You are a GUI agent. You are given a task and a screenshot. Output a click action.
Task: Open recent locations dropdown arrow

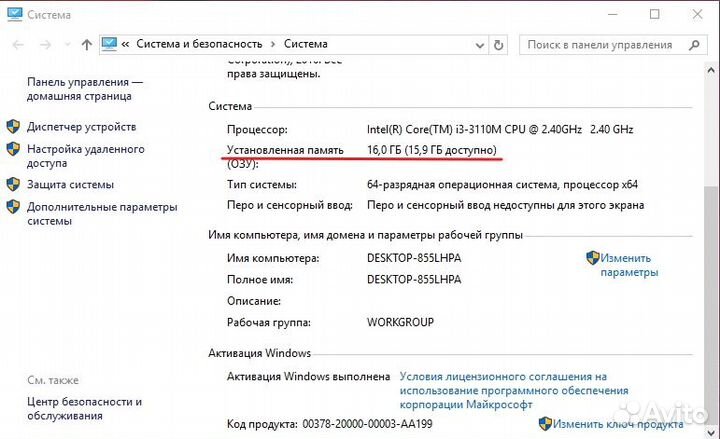[x=68, y=45]
